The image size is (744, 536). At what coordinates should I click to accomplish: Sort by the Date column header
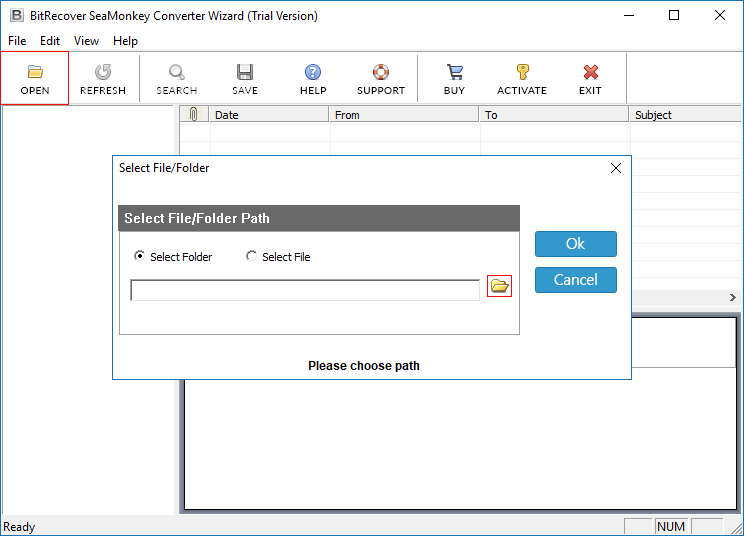(269, 114)
